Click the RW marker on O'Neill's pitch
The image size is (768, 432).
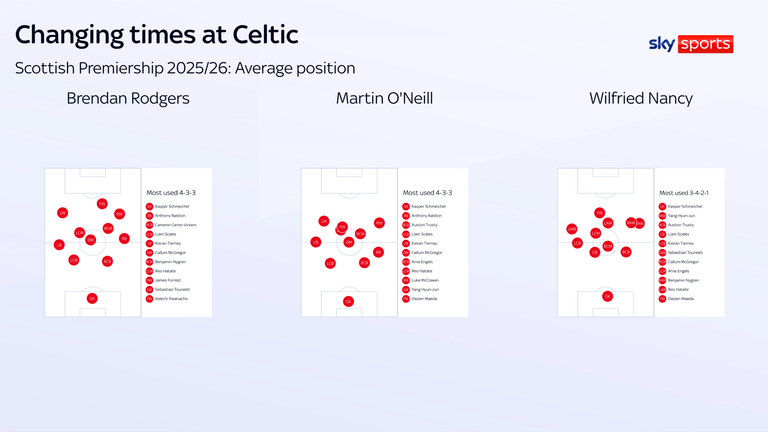point(379,223)
